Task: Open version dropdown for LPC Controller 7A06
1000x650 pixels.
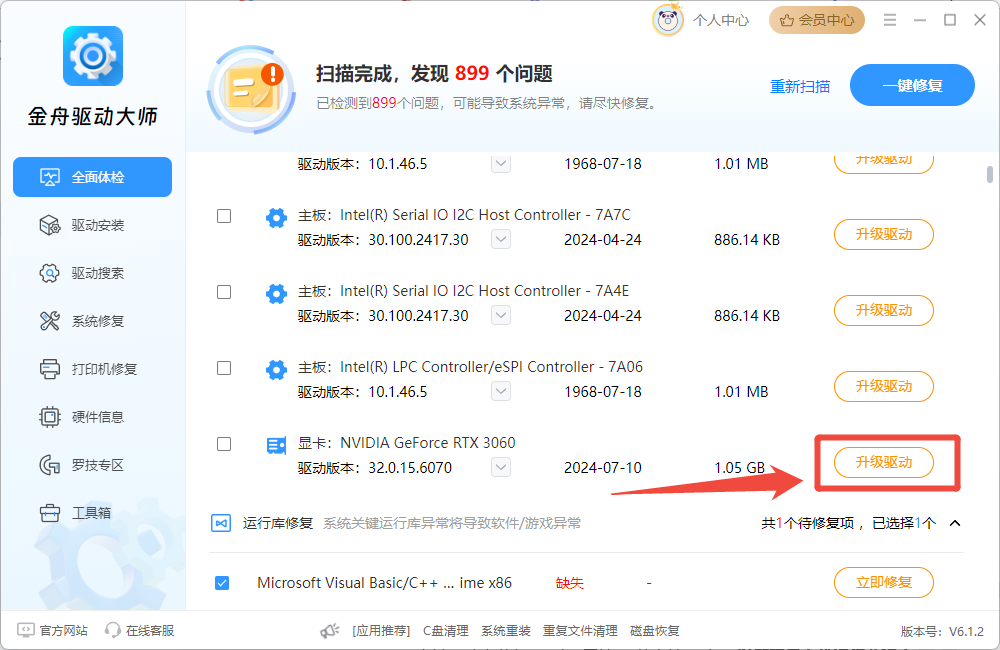Action: (501, 392)
